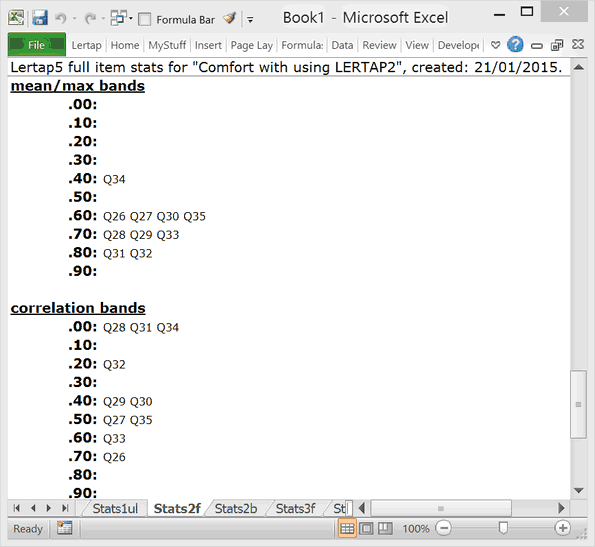Click the horizontal scrollbar thumb

click(441, 508)
